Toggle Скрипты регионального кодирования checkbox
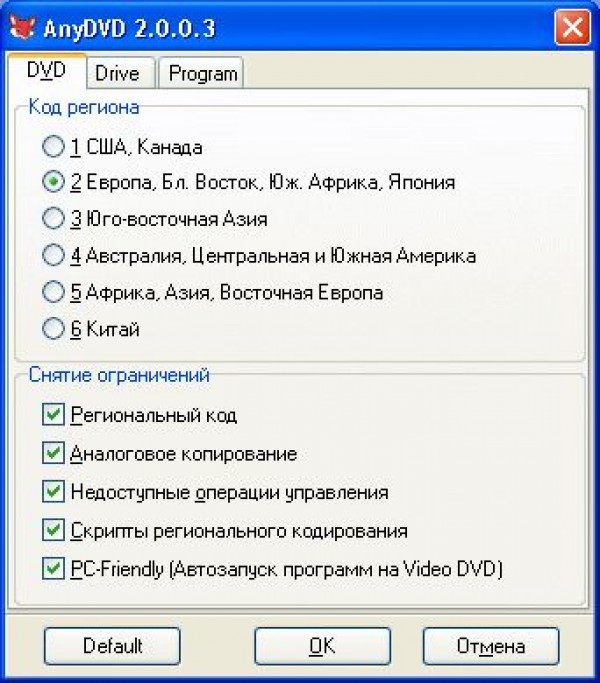 click(53, 530)
